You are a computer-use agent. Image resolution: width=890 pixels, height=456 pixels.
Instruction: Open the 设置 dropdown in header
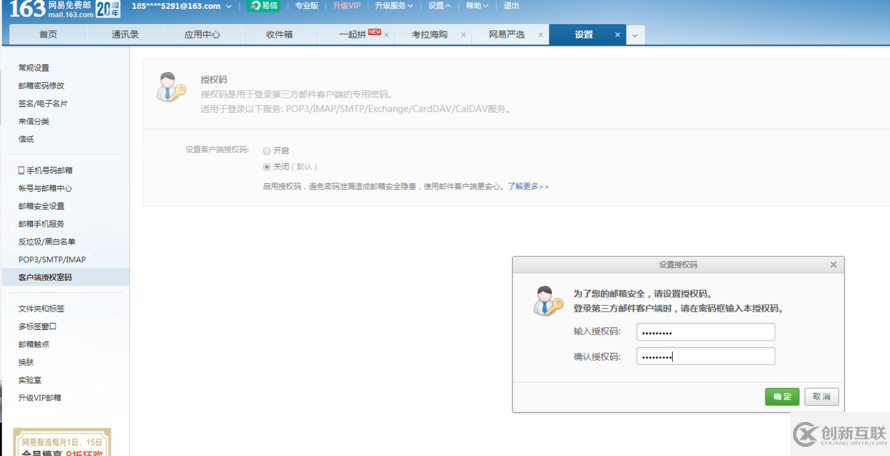[x=439, y=6]
